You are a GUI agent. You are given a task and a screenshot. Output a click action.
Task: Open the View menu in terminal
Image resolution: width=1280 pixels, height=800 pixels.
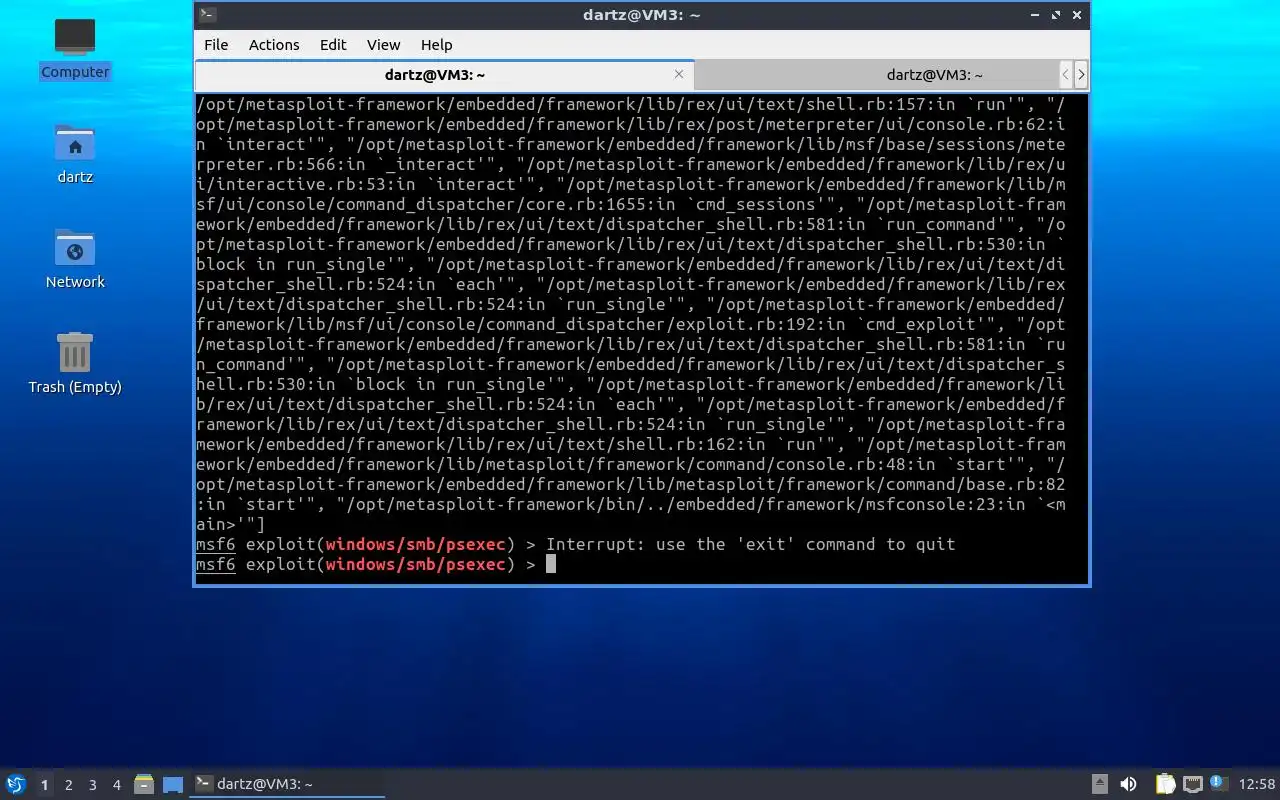pyautogui.click(x=383, y=45)
